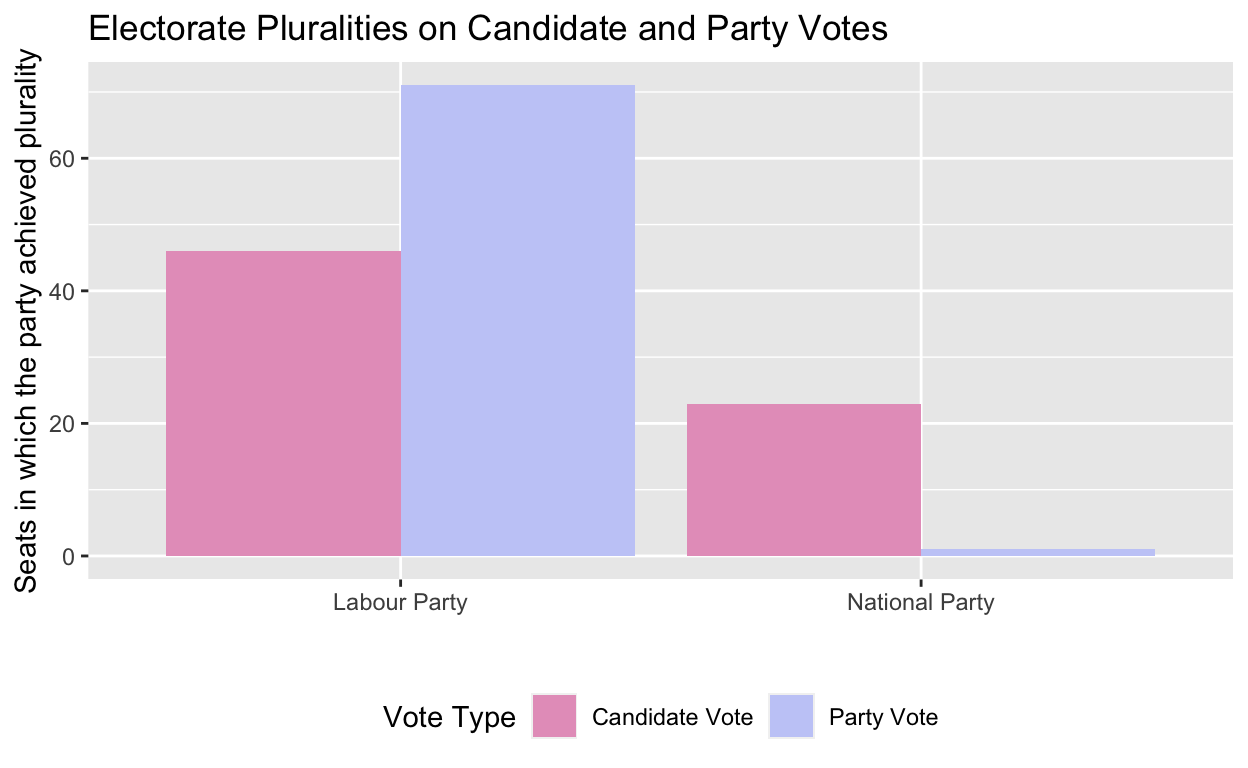Pick the tiny National Party lavender bar
Viewport: 1248px width, 768px height.
(1038, 552)
